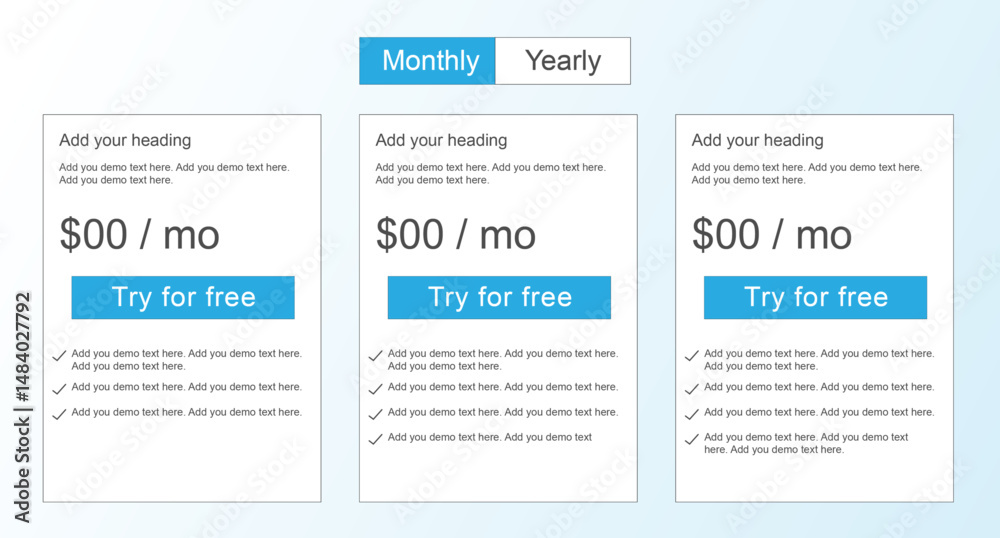The width and height of the screenshot is (1000, 538).
Task: Select the left card's heading text
Action: tap(125, 140)
